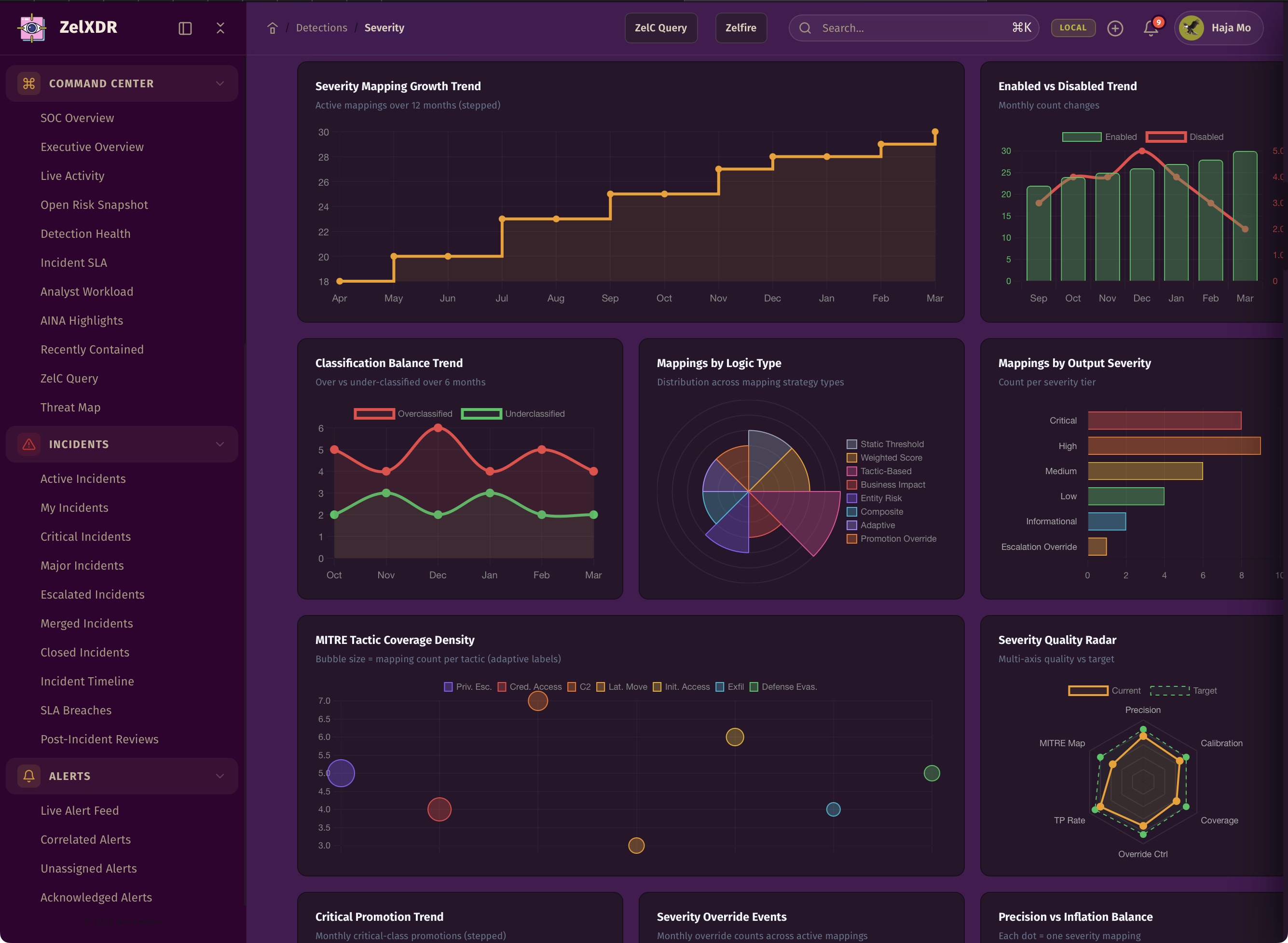
Task: Open notifications bell with 9 badge
Action: point(1151,28)
